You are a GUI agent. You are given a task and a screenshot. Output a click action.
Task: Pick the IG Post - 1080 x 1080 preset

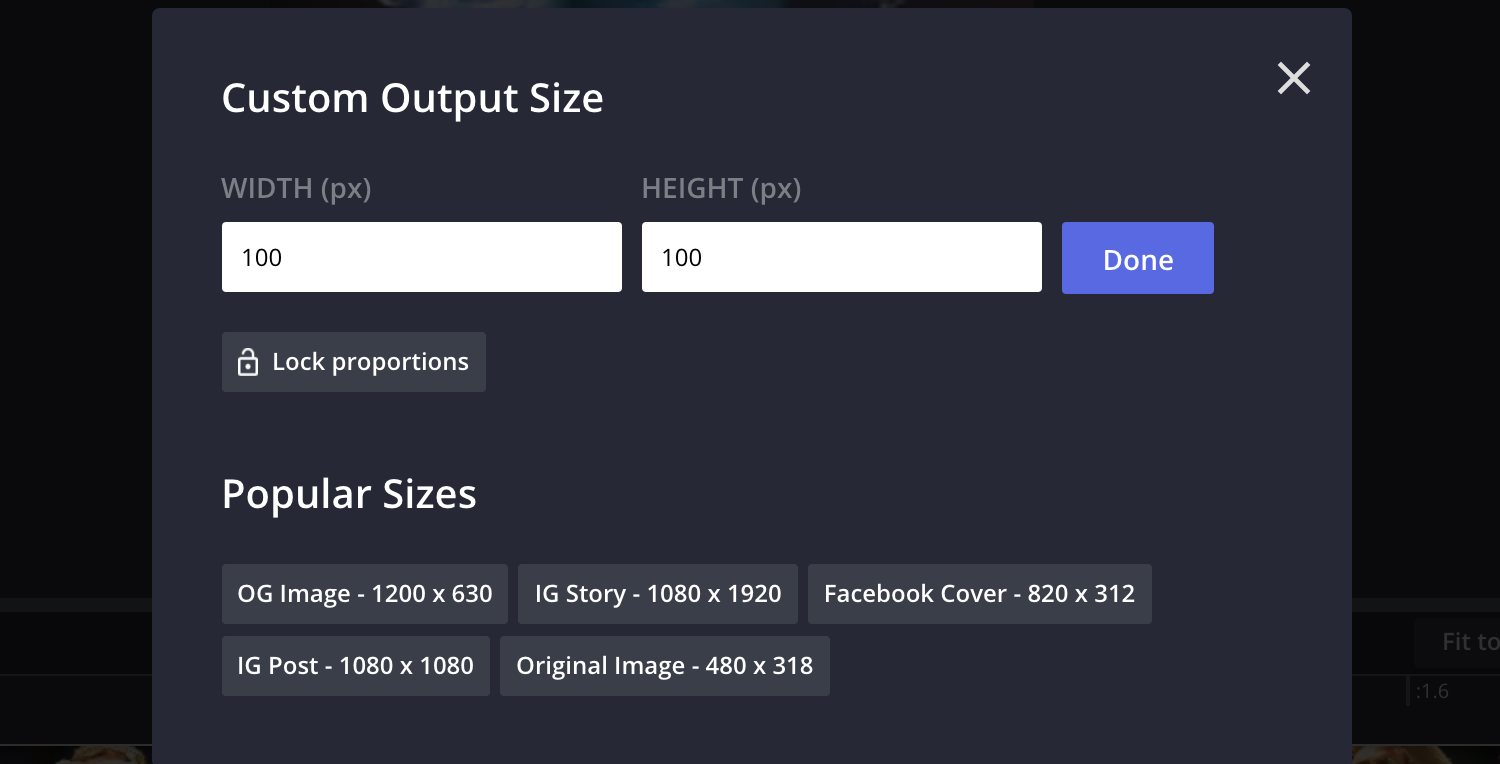[x=355, y=665]
